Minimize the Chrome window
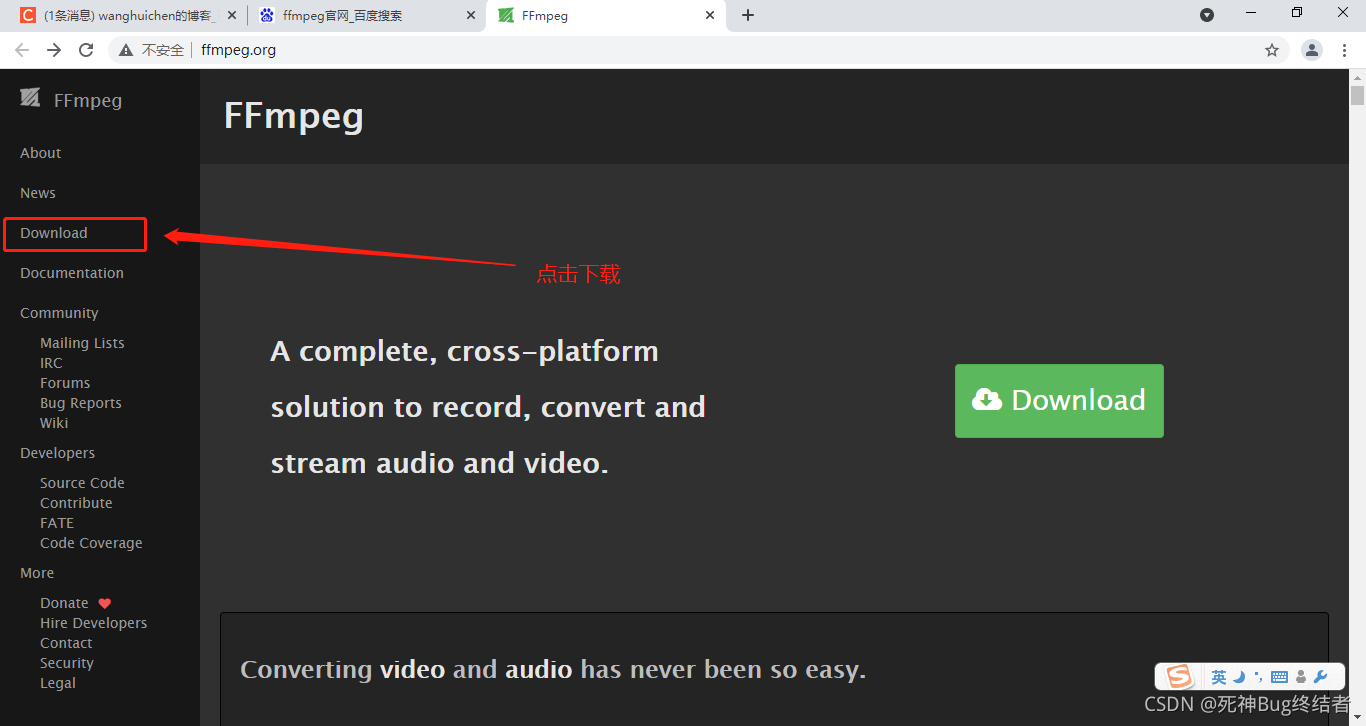Screen dimensions: 1366x726 (x=1251, y=13)
